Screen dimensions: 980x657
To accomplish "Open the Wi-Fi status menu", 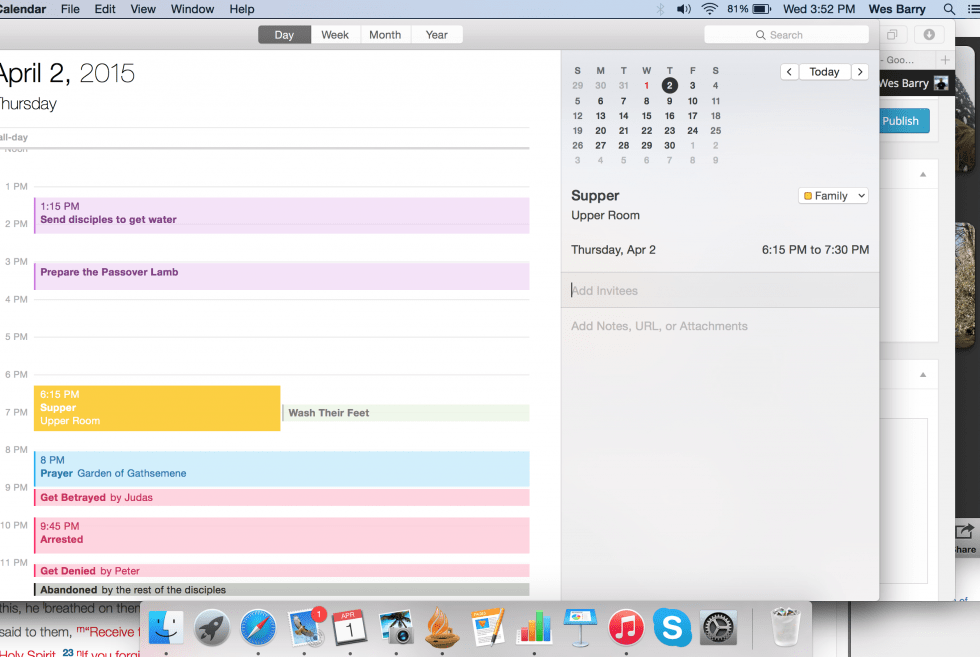I will [x=710, y=9].
